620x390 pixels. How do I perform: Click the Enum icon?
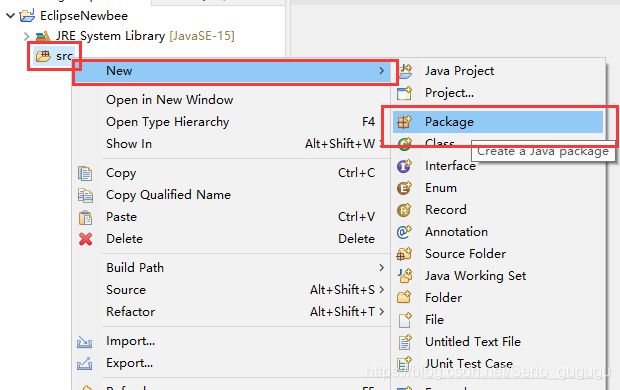pyautogui.click(x=404, y=188)
